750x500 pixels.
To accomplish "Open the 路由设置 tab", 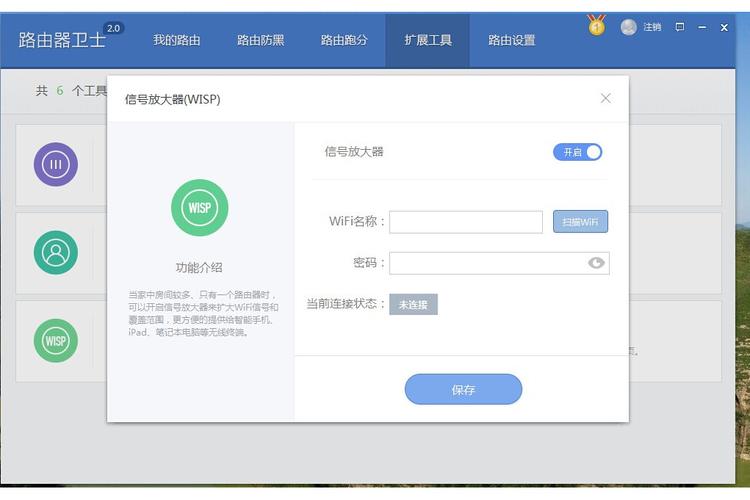I will (511, 41).
